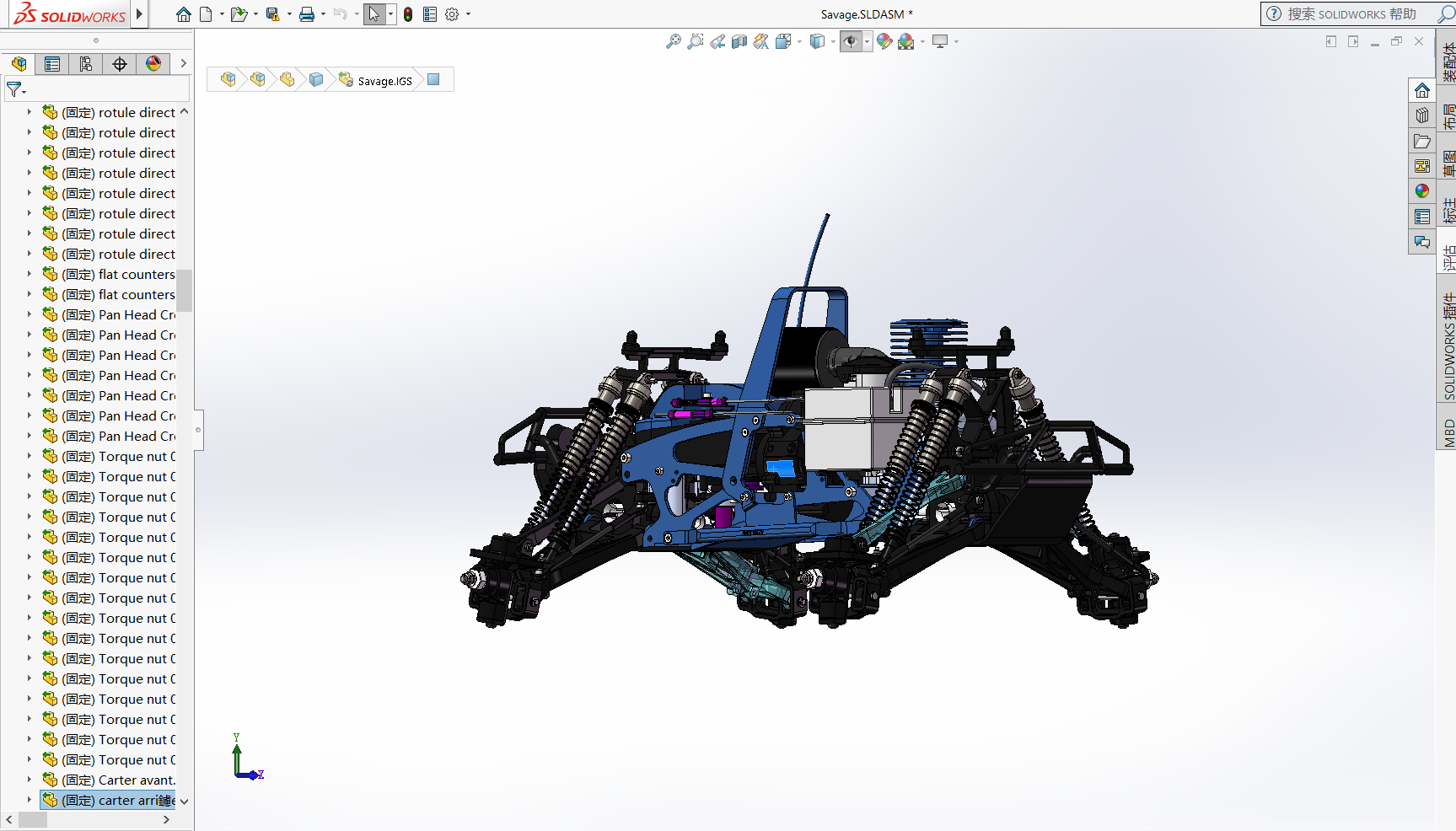The height and width of the screenshot is (831, 1456).
Task: Show more manager tabs via chevron
Action: pos(183,63)
